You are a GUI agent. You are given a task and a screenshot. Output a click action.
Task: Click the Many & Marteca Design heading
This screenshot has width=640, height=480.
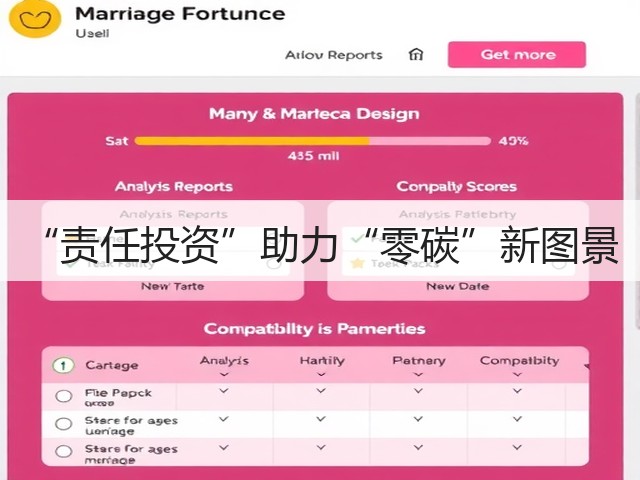point(314,114)
